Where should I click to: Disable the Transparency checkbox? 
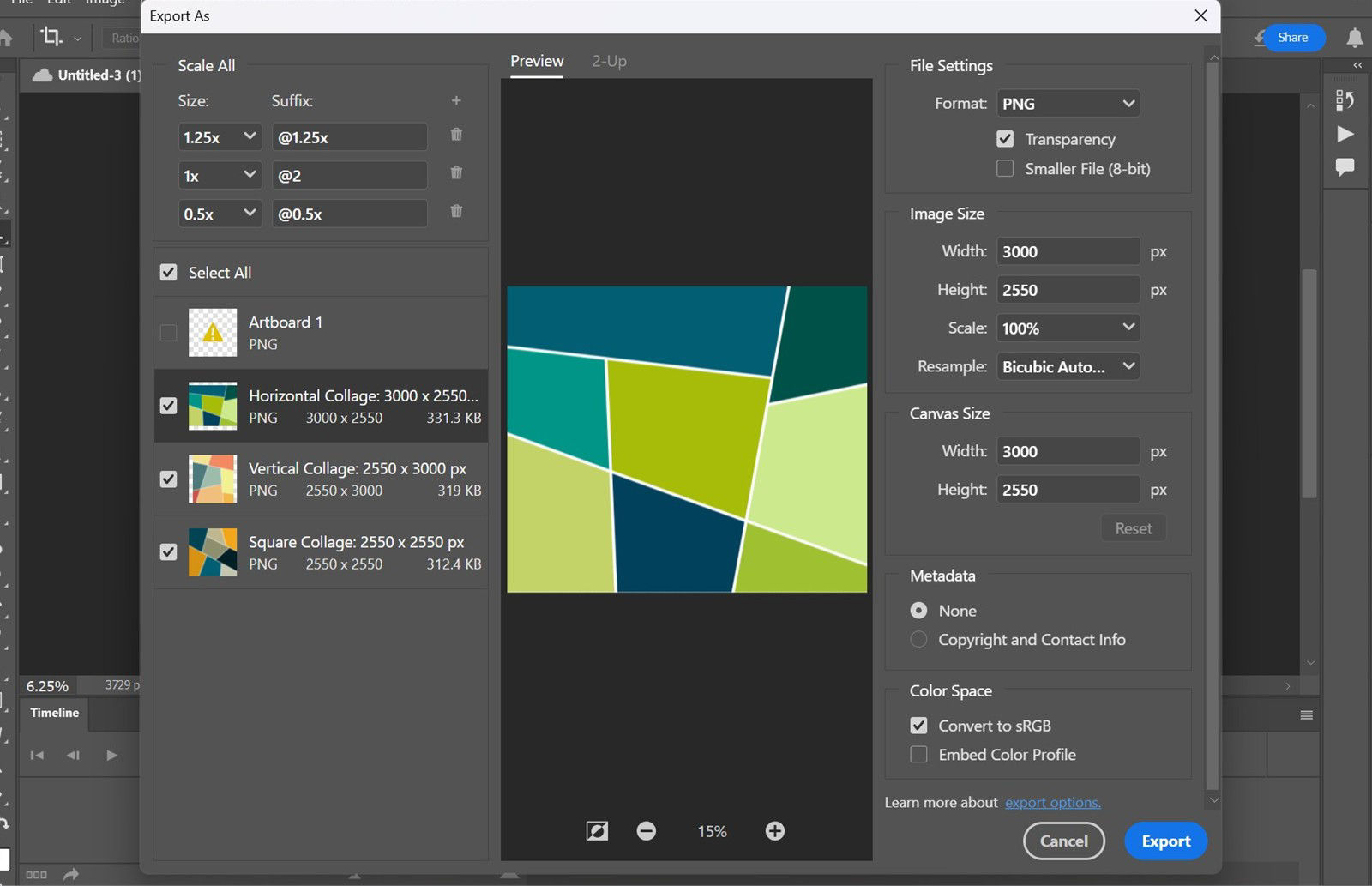(1004, 138)
